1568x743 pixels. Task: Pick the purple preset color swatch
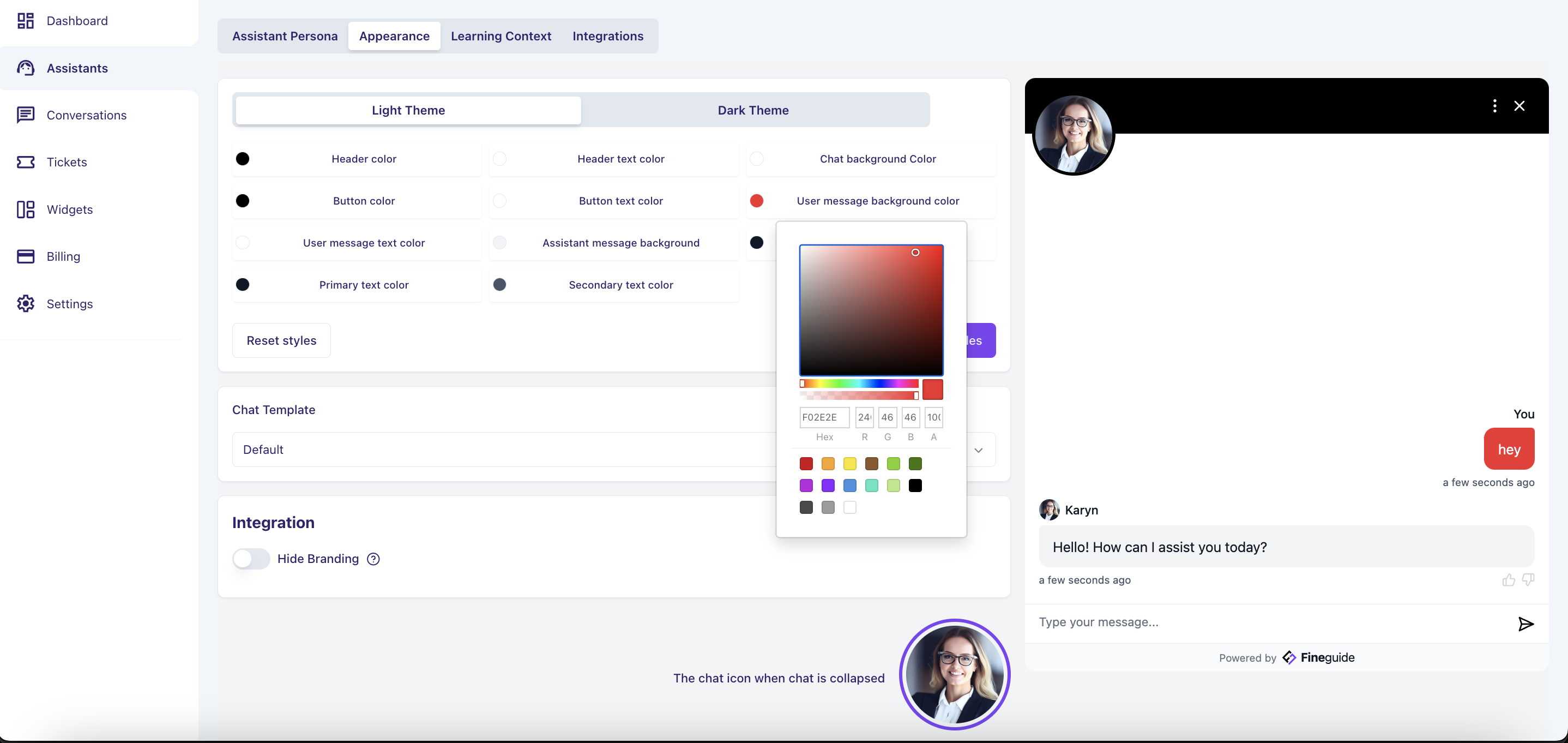tap(828, 486)
